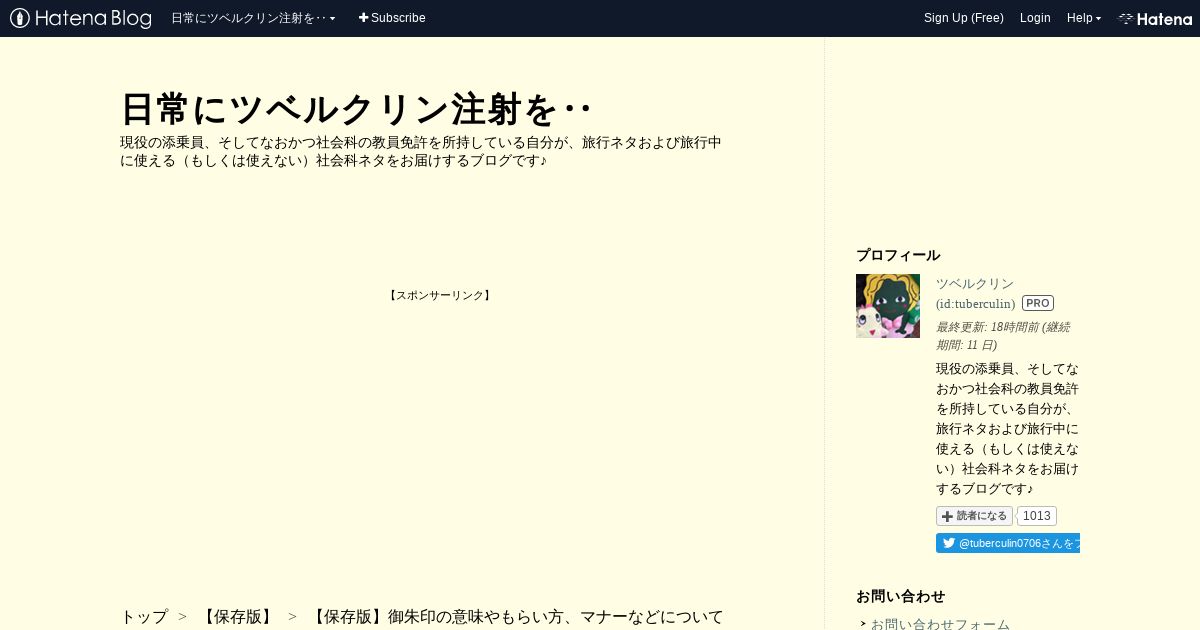Open the profile avatar image
The image size is (1200, 630).
click(888, 306)
